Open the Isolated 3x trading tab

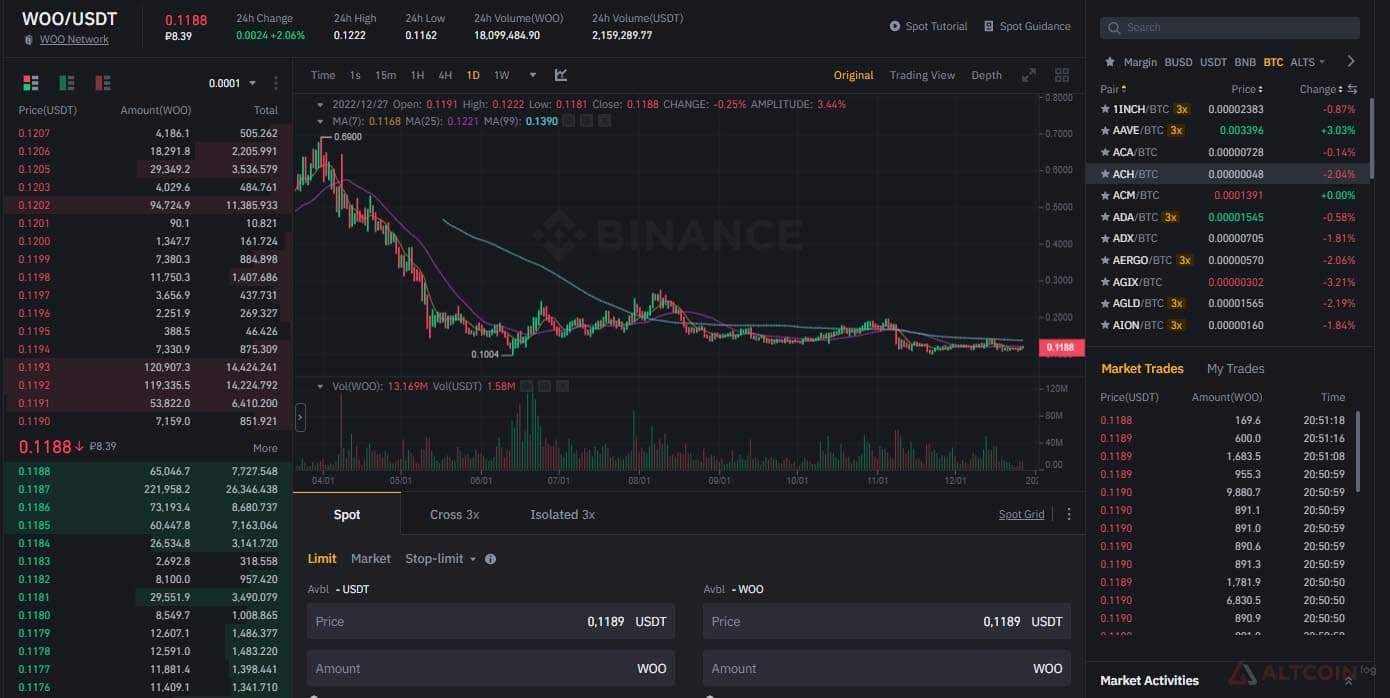coord(562,514)
